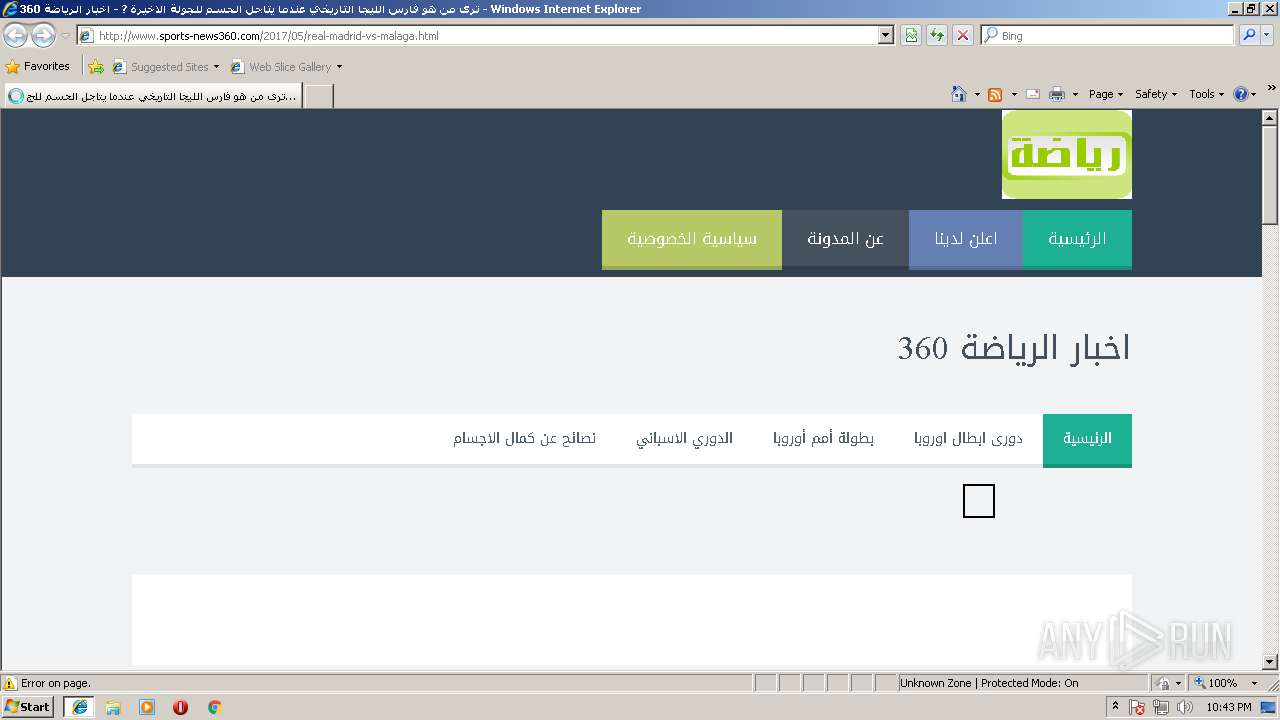This screenshot has width=1280, height=720.
Task: Open the Opera browser taskbar icon
Action: tap(181, 707)
